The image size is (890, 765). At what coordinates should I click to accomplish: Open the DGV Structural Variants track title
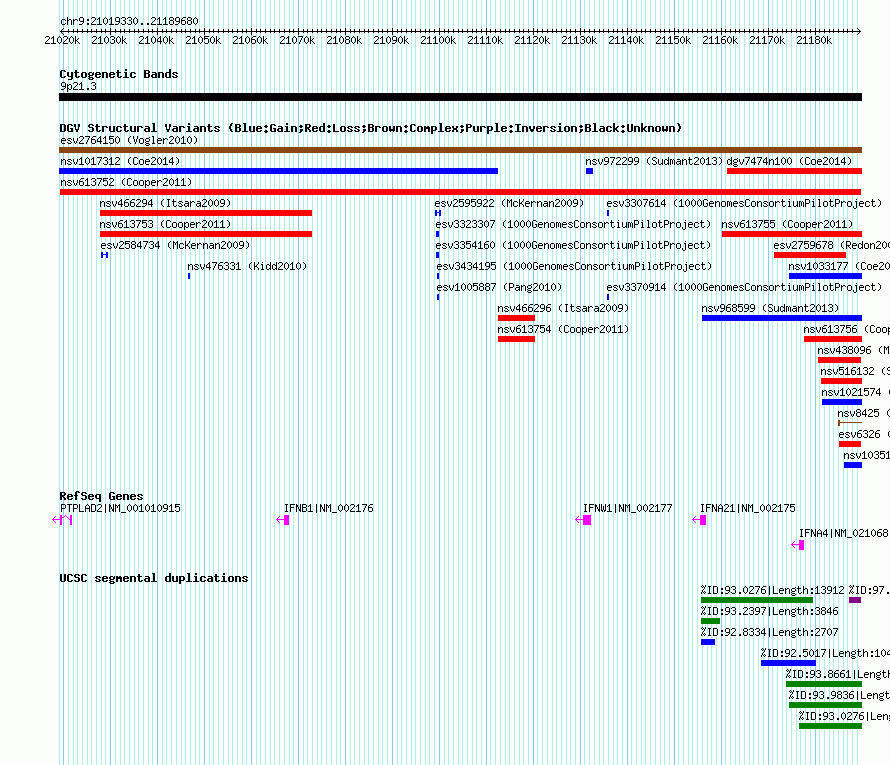(x=371, y=128)
